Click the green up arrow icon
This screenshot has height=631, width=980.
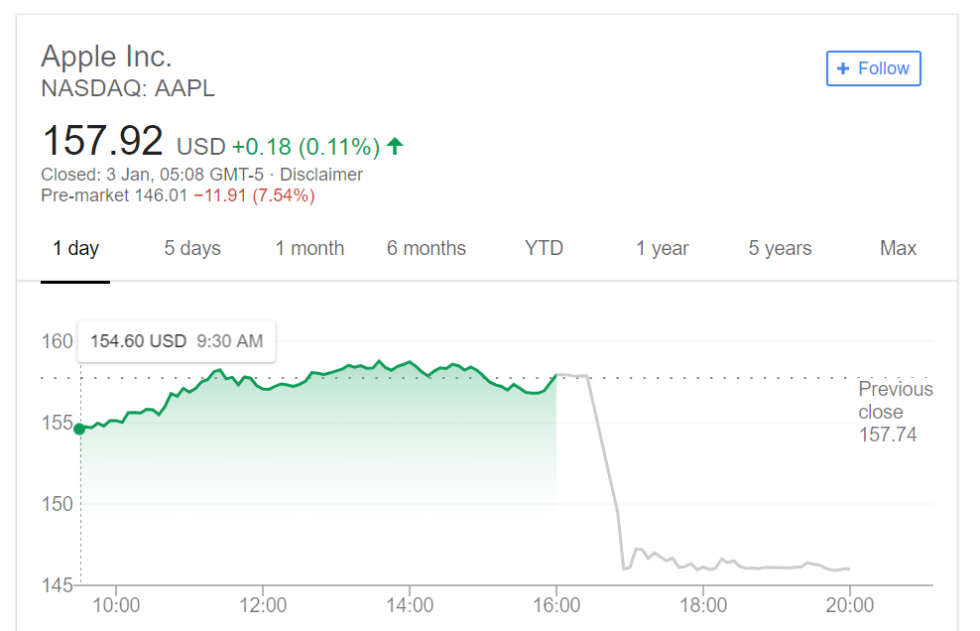point(395,147)
